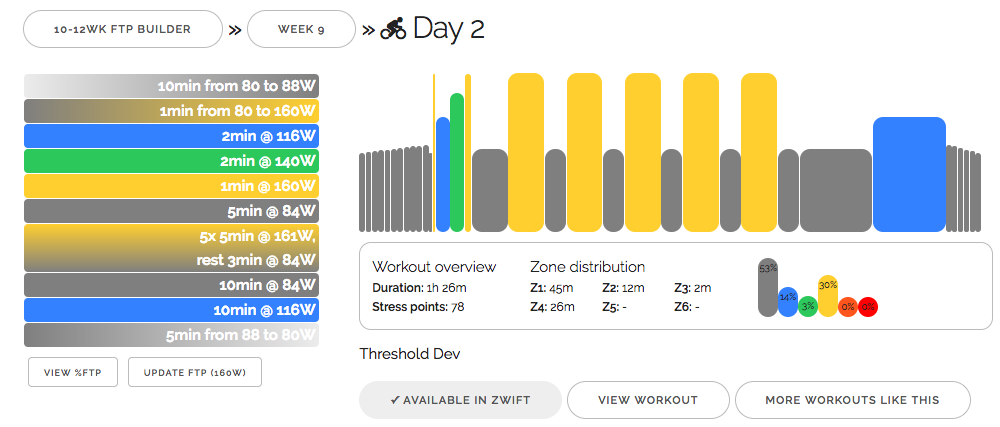Open the 10-12WK FTP Builder plan

pyautogui.click(x=123, y=29)
